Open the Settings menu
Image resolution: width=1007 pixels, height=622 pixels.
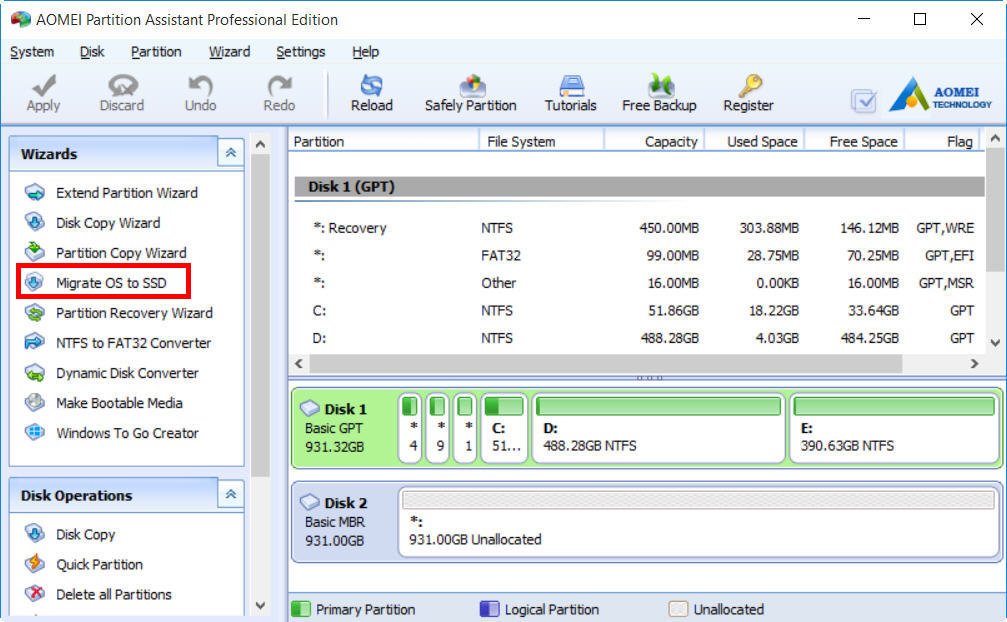(301, 52)
